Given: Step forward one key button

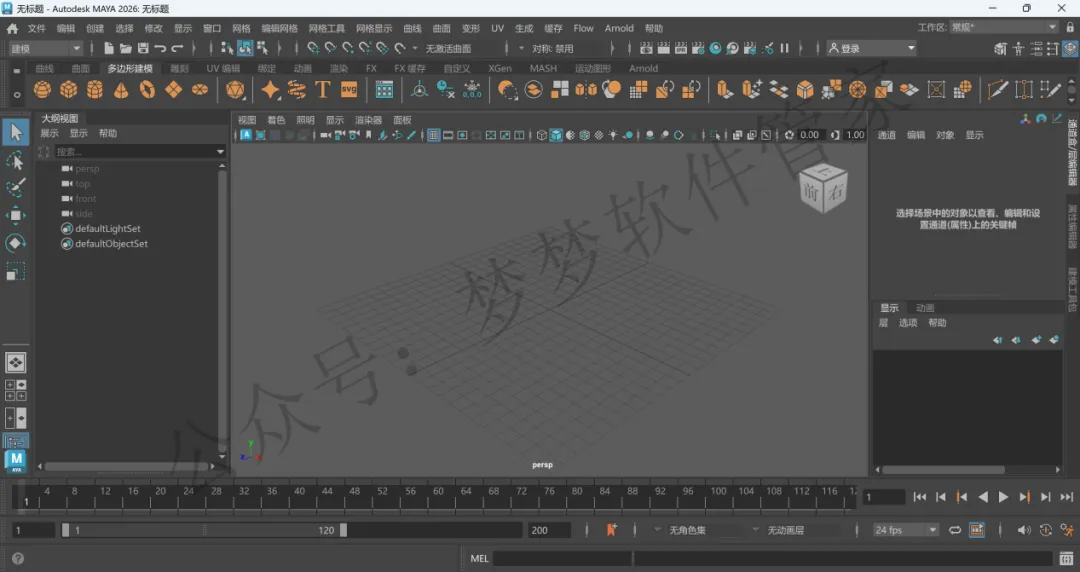Looking at the screenshot, I should pyautogui.click(x=1025, y=497).
